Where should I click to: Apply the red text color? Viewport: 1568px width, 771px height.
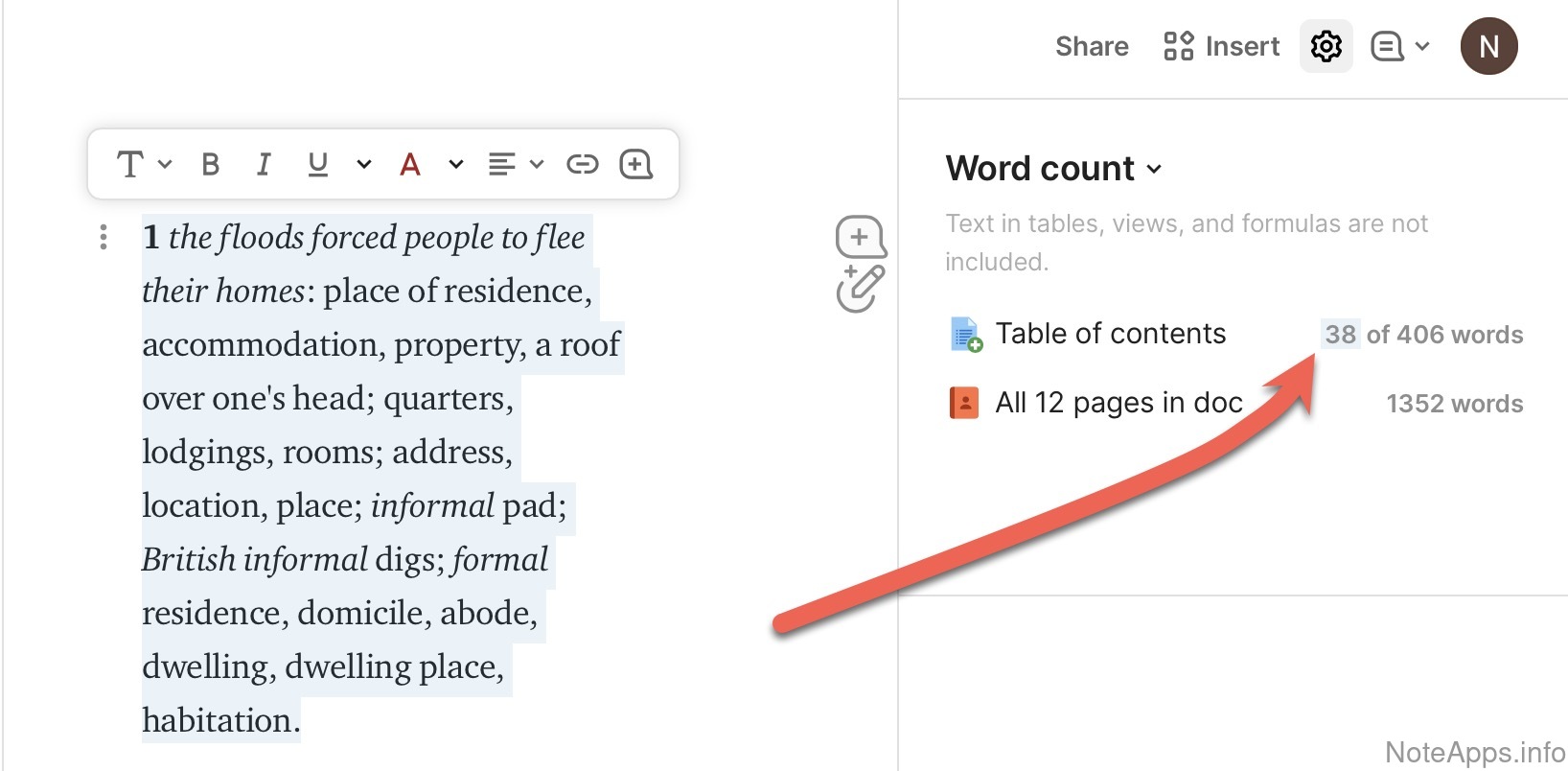410,165
